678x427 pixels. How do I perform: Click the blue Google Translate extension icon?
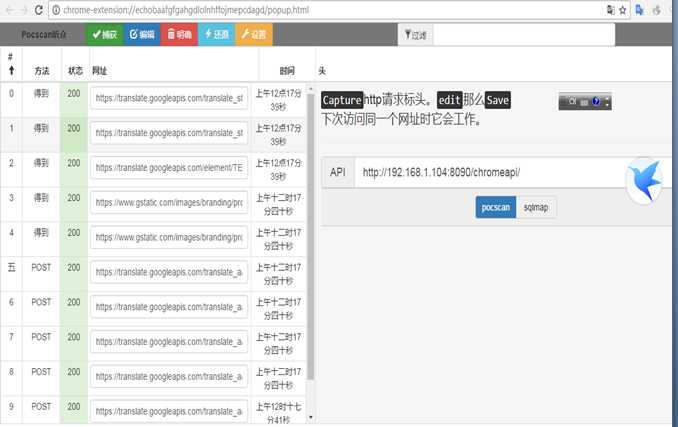point(640,10)
